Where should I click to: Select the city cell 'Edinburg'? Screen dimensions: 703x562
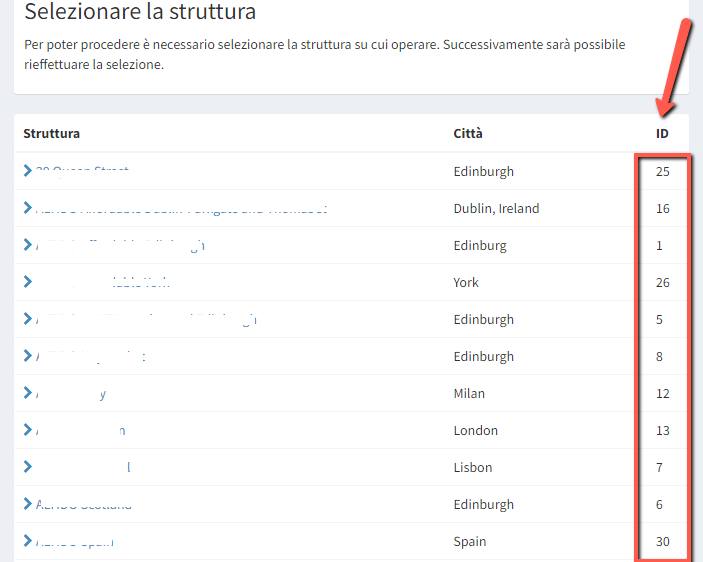[x=480, y=246]
